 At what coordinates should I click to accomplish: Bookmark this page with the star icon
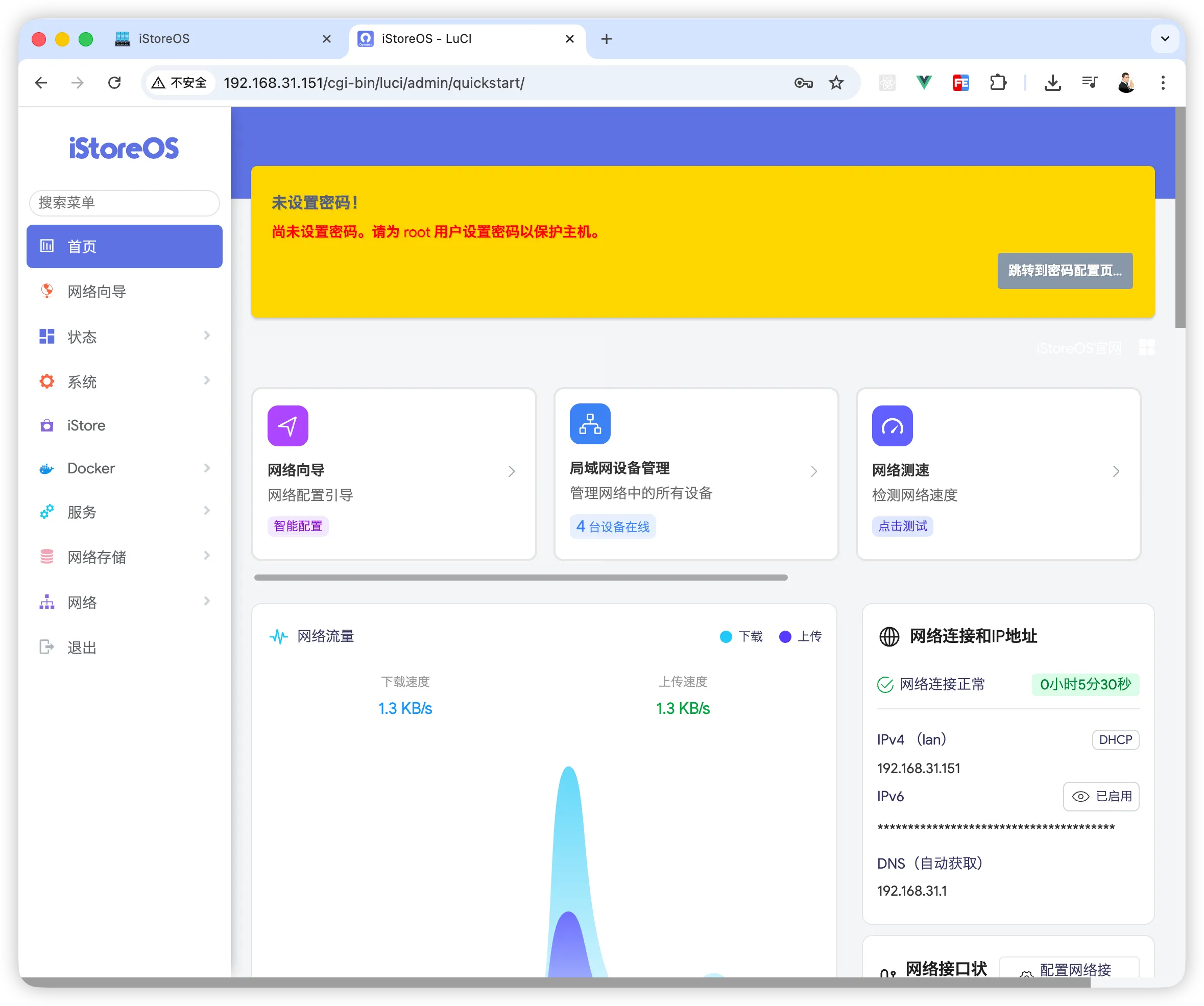click(836, 83)
